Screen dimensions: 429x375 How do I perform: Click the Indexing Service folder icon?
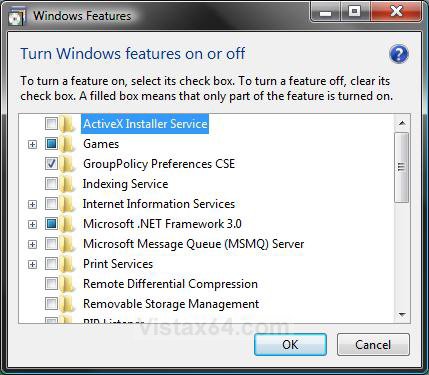click(x=67, y=184)
